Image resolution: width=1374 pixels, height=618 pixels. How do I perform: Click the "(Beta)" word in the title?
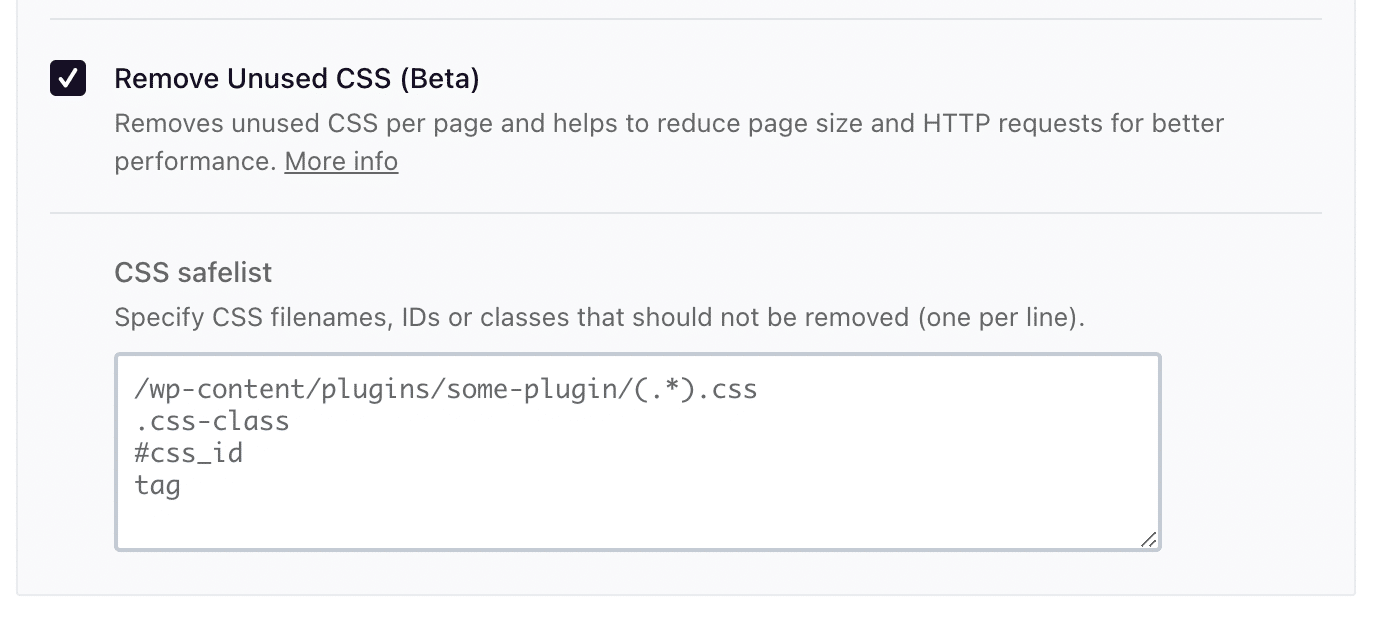pyautogui.click(x=439, y=78)
